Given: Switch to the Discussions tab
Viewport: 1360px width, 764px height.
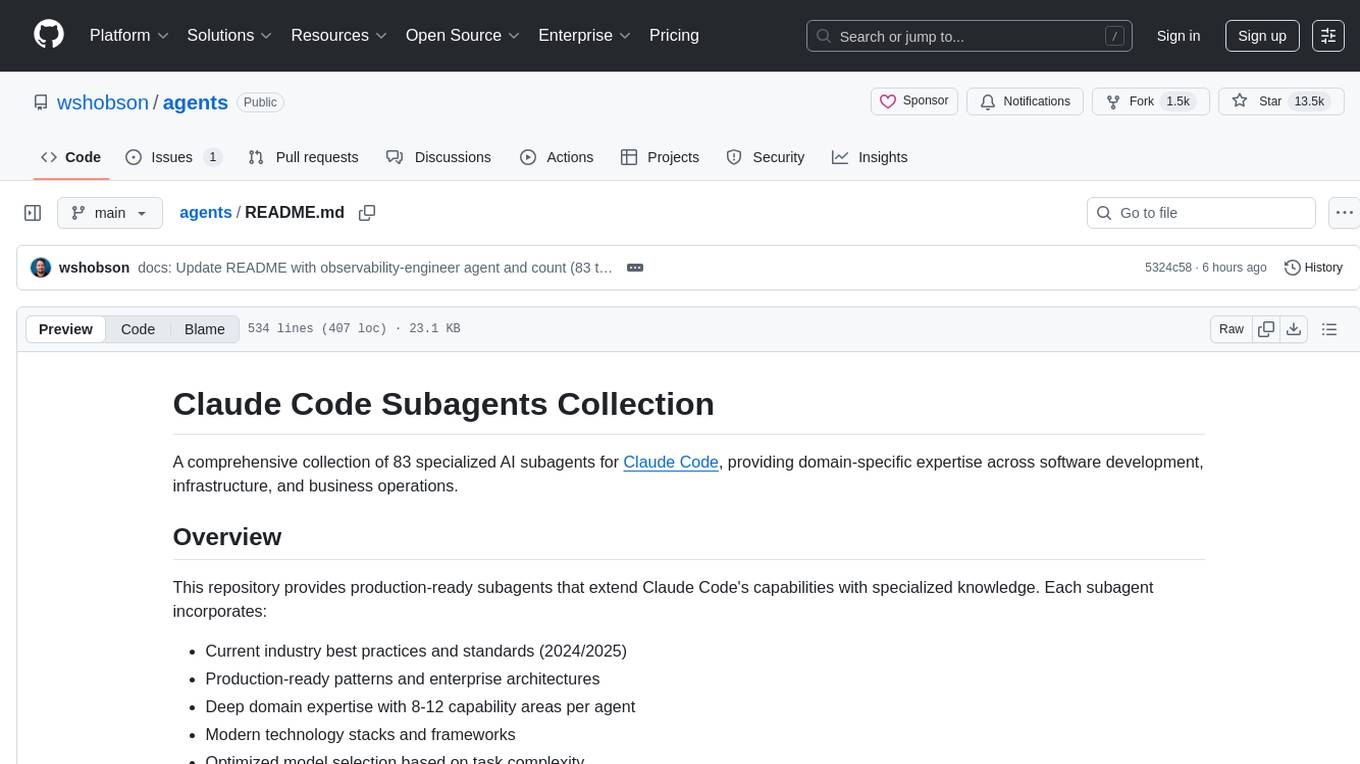Looking at the screenshot, I should click(438, 157).
